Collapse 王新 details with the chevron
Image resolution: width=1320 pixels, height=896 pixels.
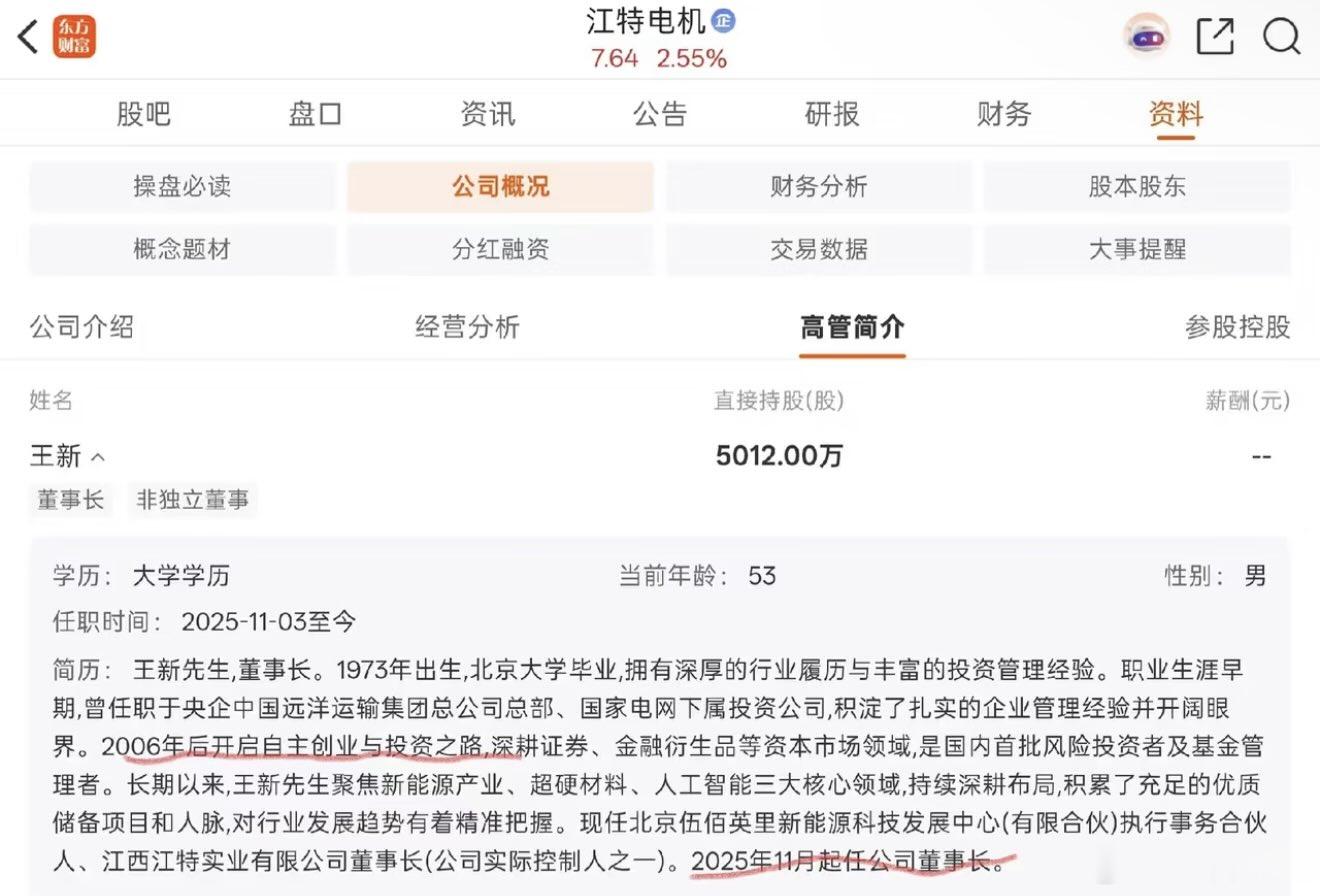tap(98, 457)
